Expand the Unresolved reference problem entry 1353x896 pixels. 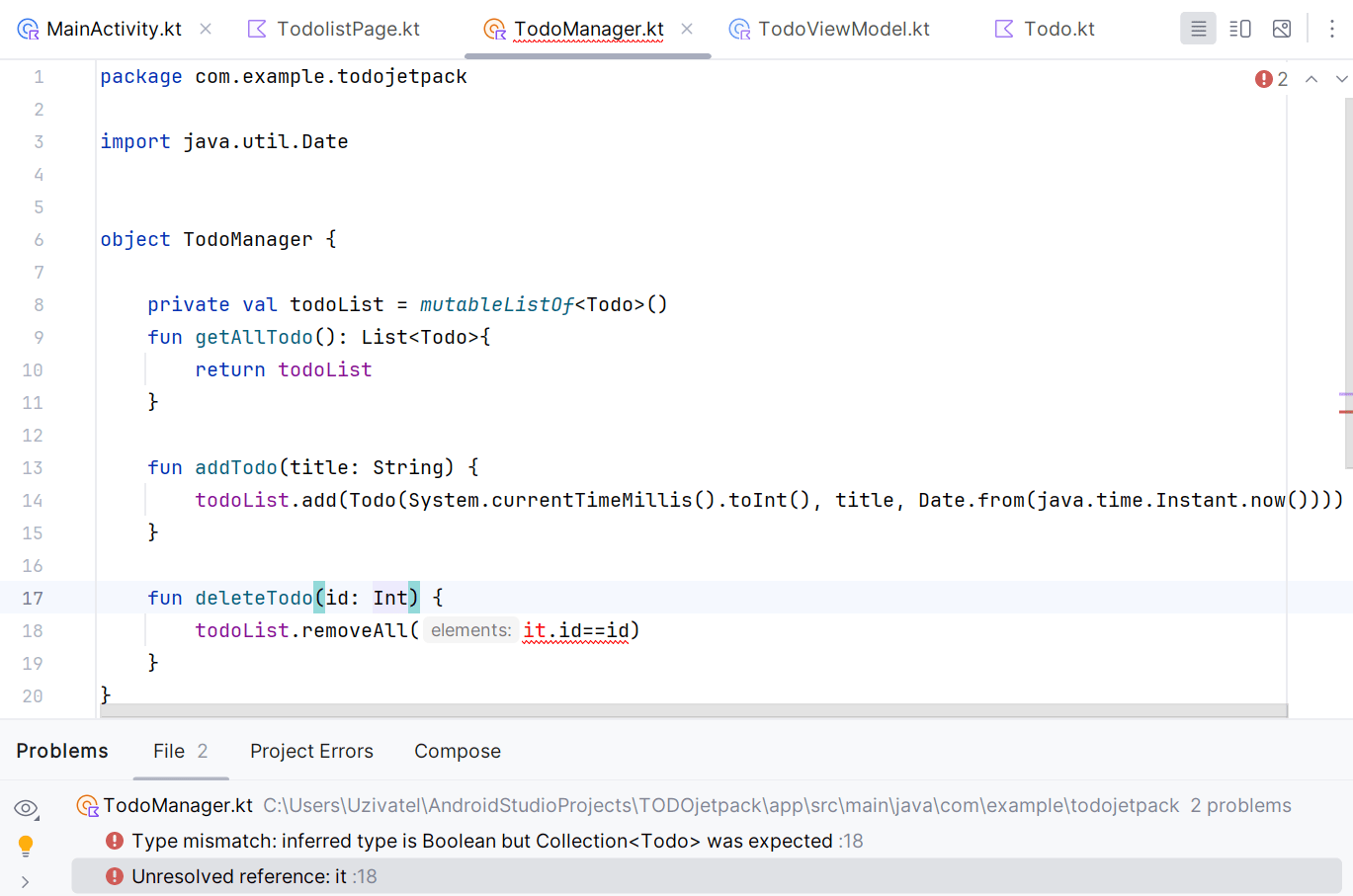click(x=24, y=879)
